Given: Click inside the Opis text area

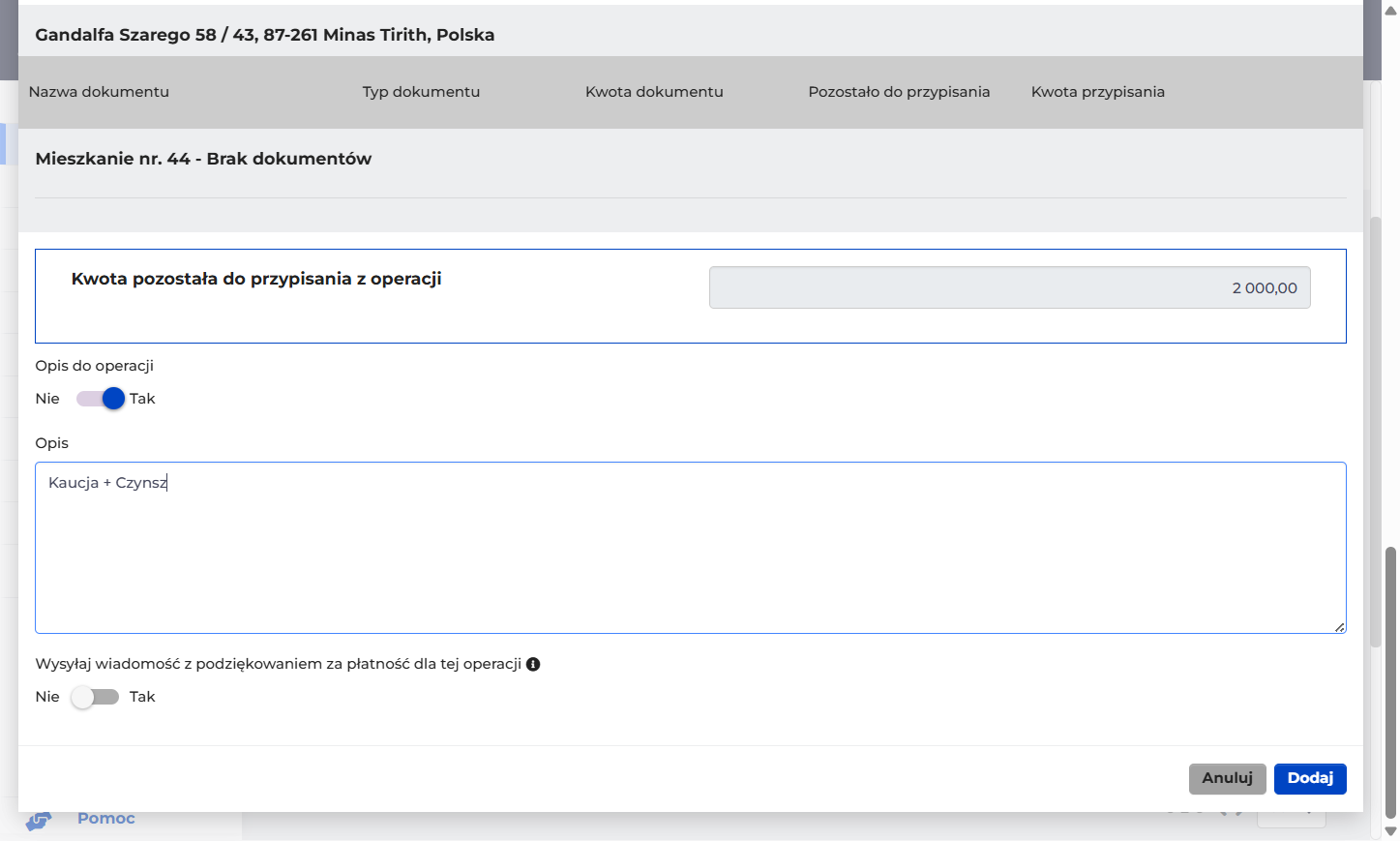Looking at the screenshot, I should 690,548.
